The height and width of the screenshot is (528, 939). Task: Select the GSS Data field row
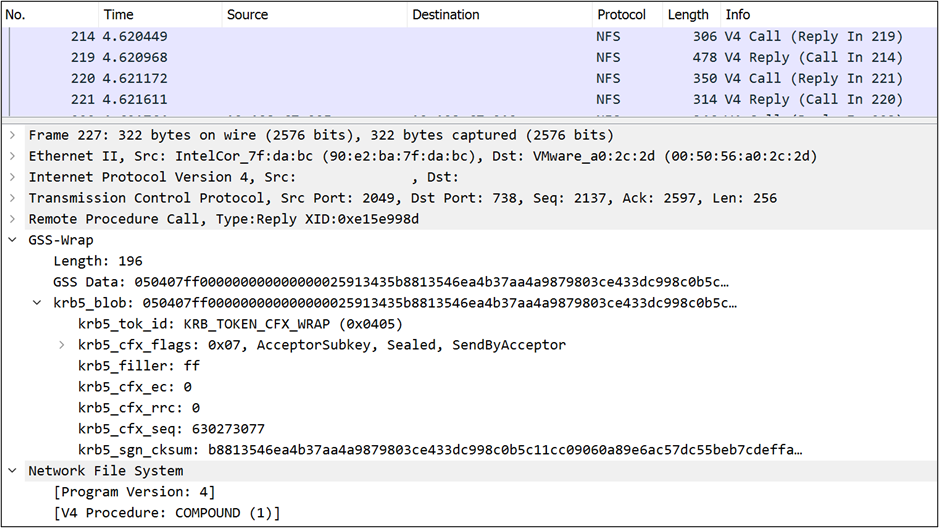(x=390, y=282)
